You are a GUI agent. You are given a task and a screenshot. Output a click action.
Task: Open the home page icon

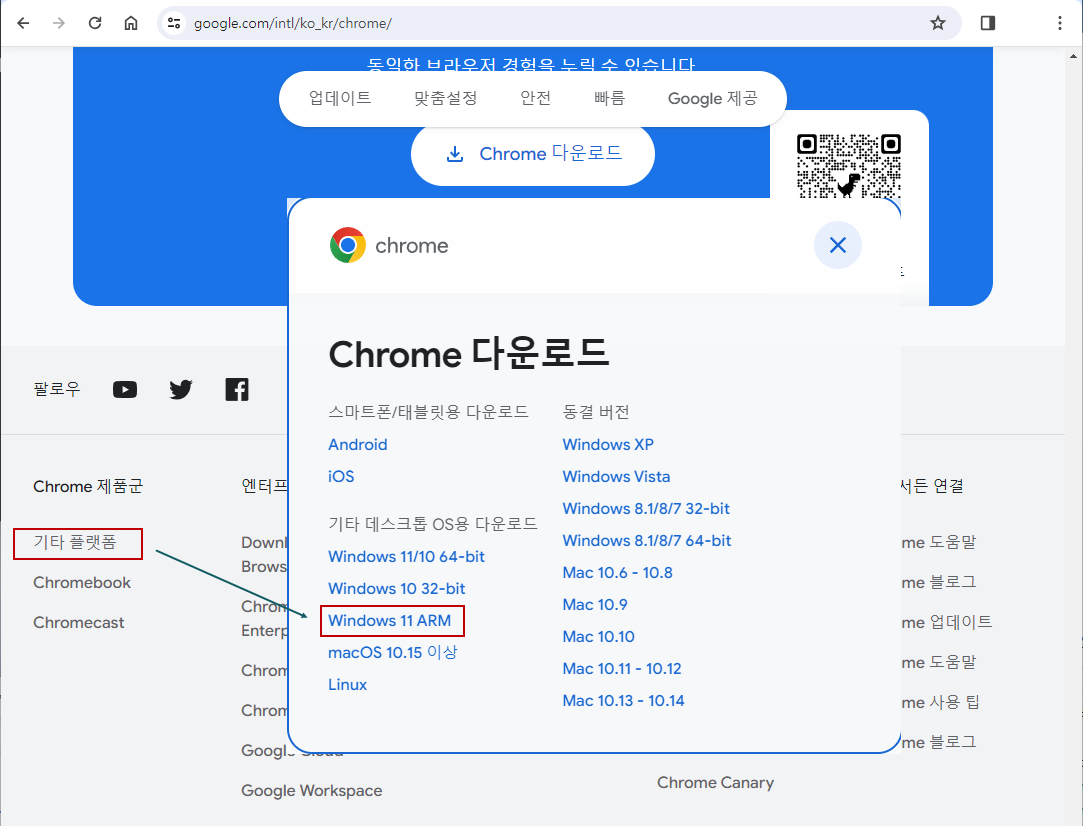pos(131,23)
